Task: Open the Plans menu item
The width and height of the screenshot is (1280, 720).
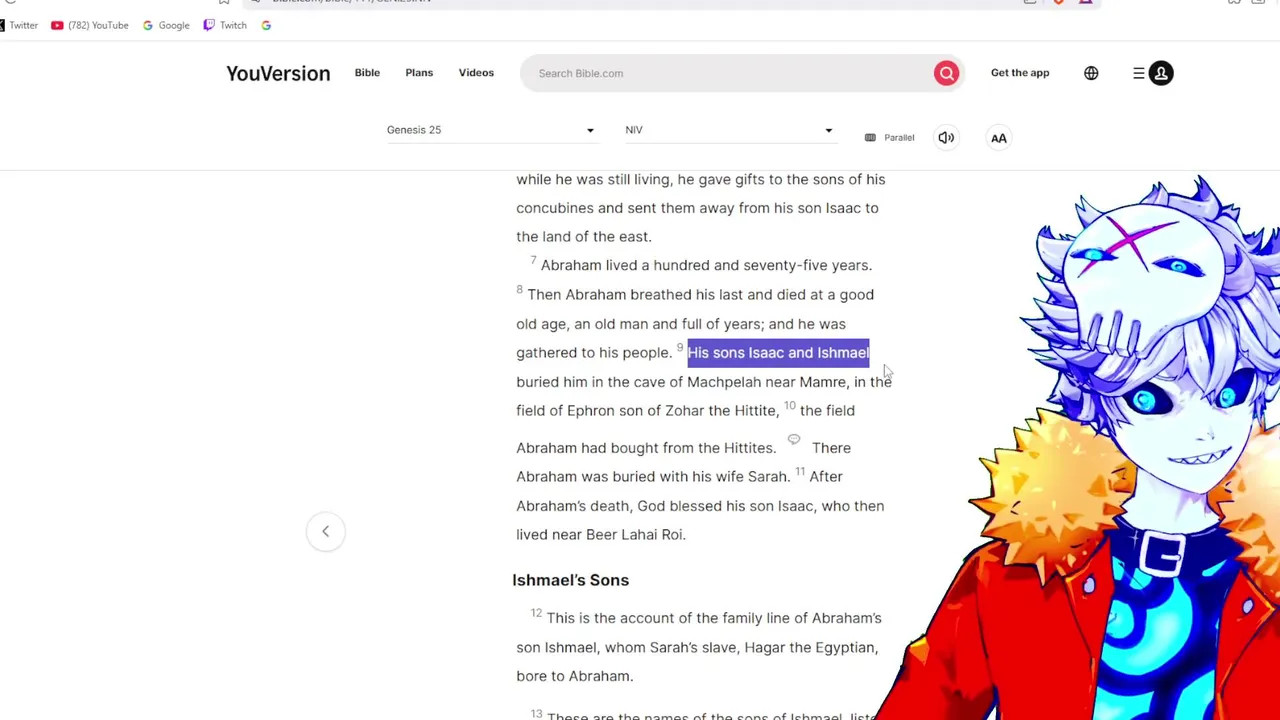Action: (419, 73)
